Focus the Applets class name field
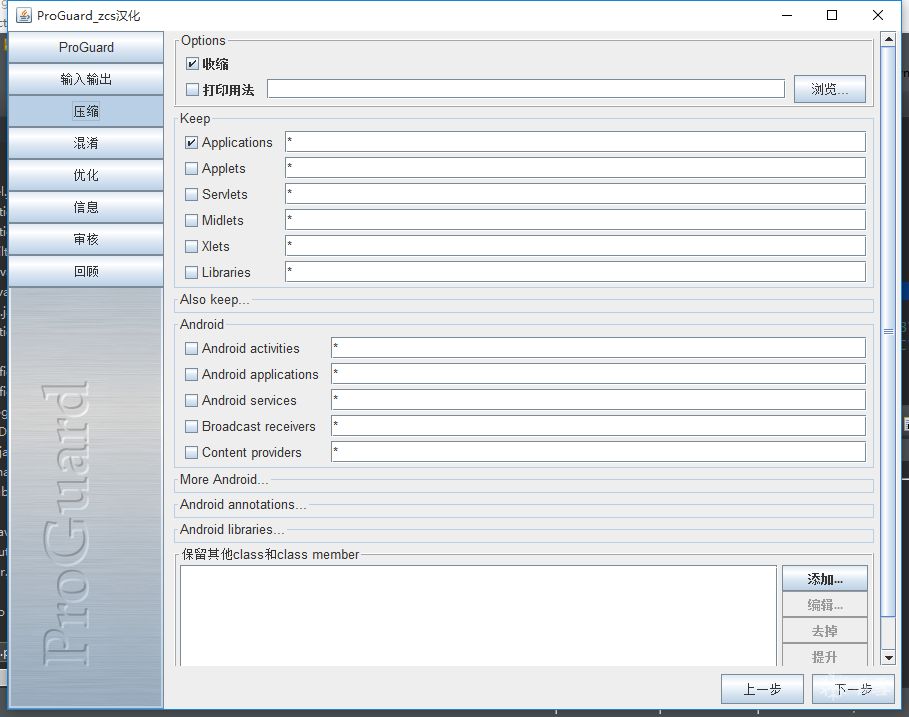Viewport: 909px width, 717px height. point(576,168)
